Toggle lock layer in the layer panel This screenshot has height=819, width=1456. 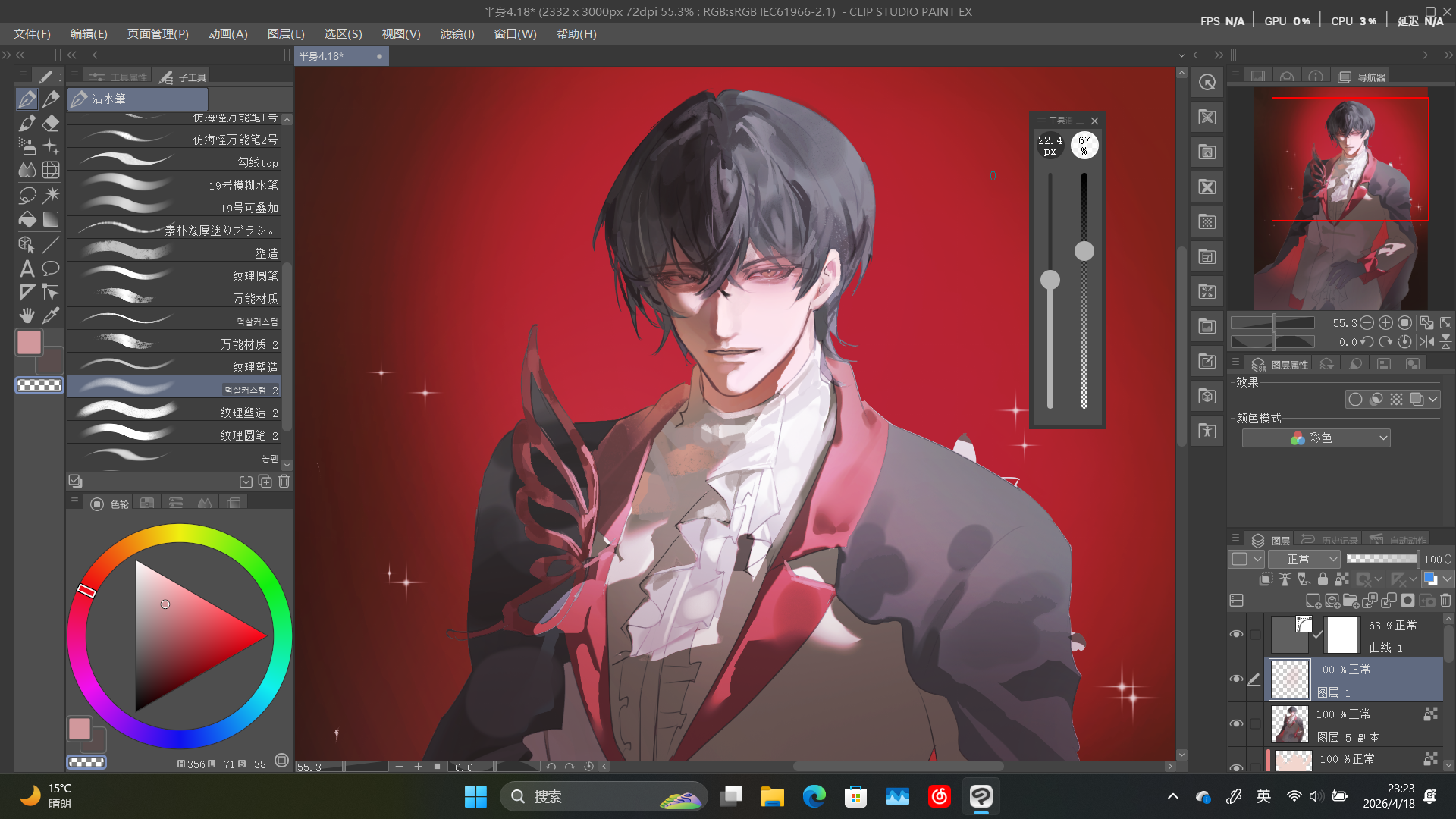pyautogui.click(x=1323, y=579)
